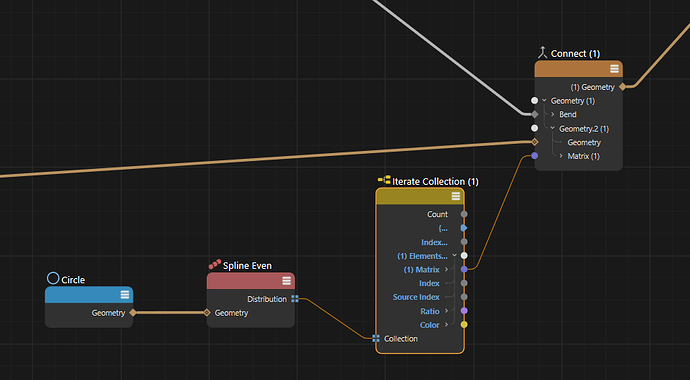
Task: Select the Iterate Collection (1) title
Action: coord(435,181)
